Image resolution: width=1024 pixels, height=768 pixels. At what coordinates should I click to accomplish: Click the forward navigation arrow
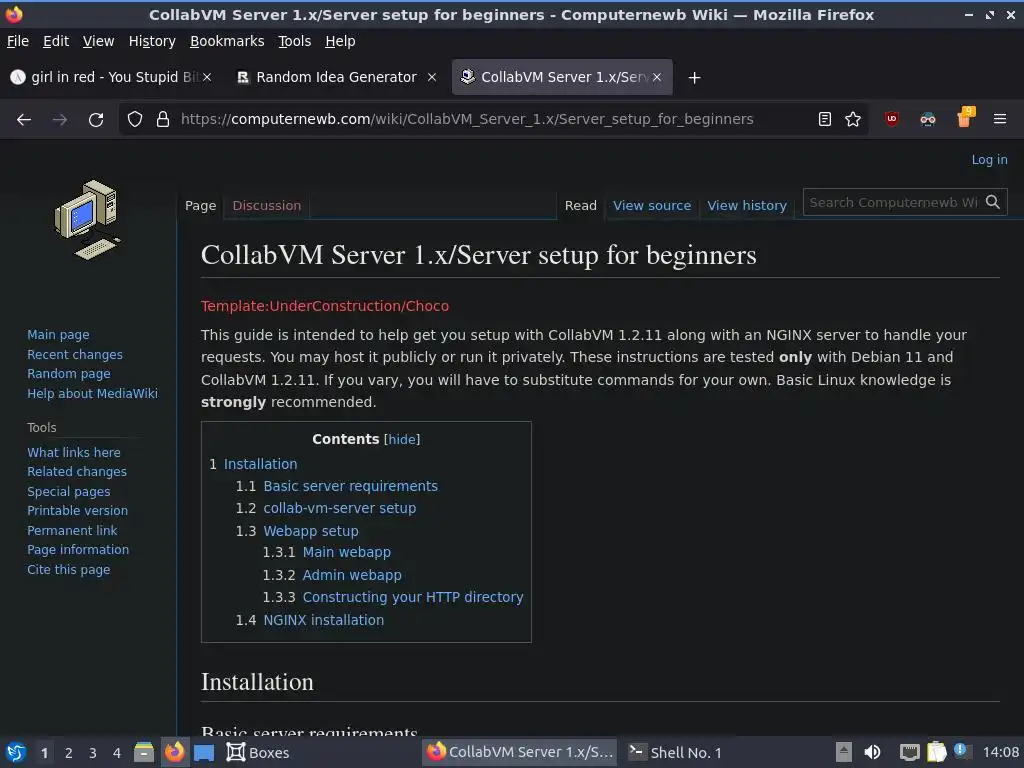(59, 120)
